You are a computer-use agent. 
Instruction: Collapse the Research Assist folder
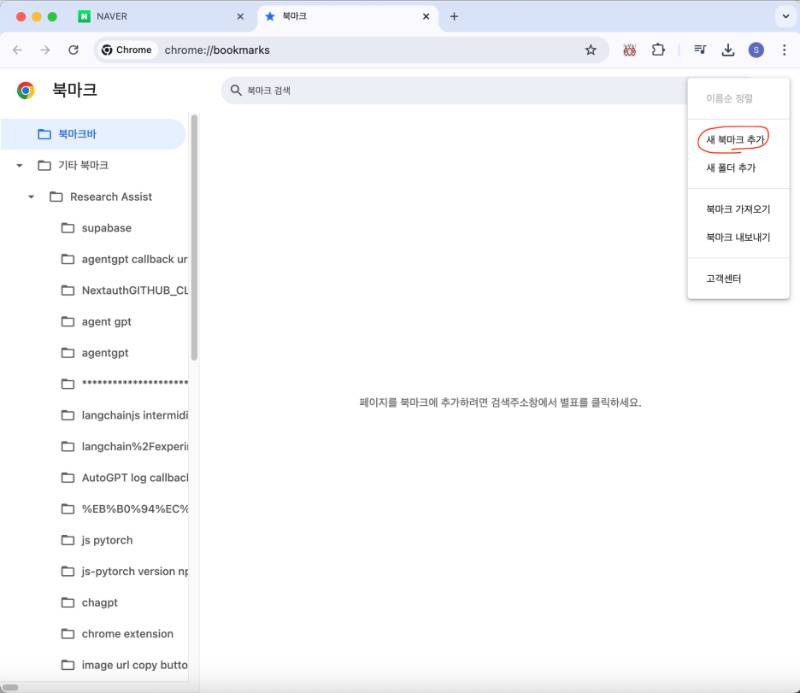pyautogui.click(x=31, y=197)
